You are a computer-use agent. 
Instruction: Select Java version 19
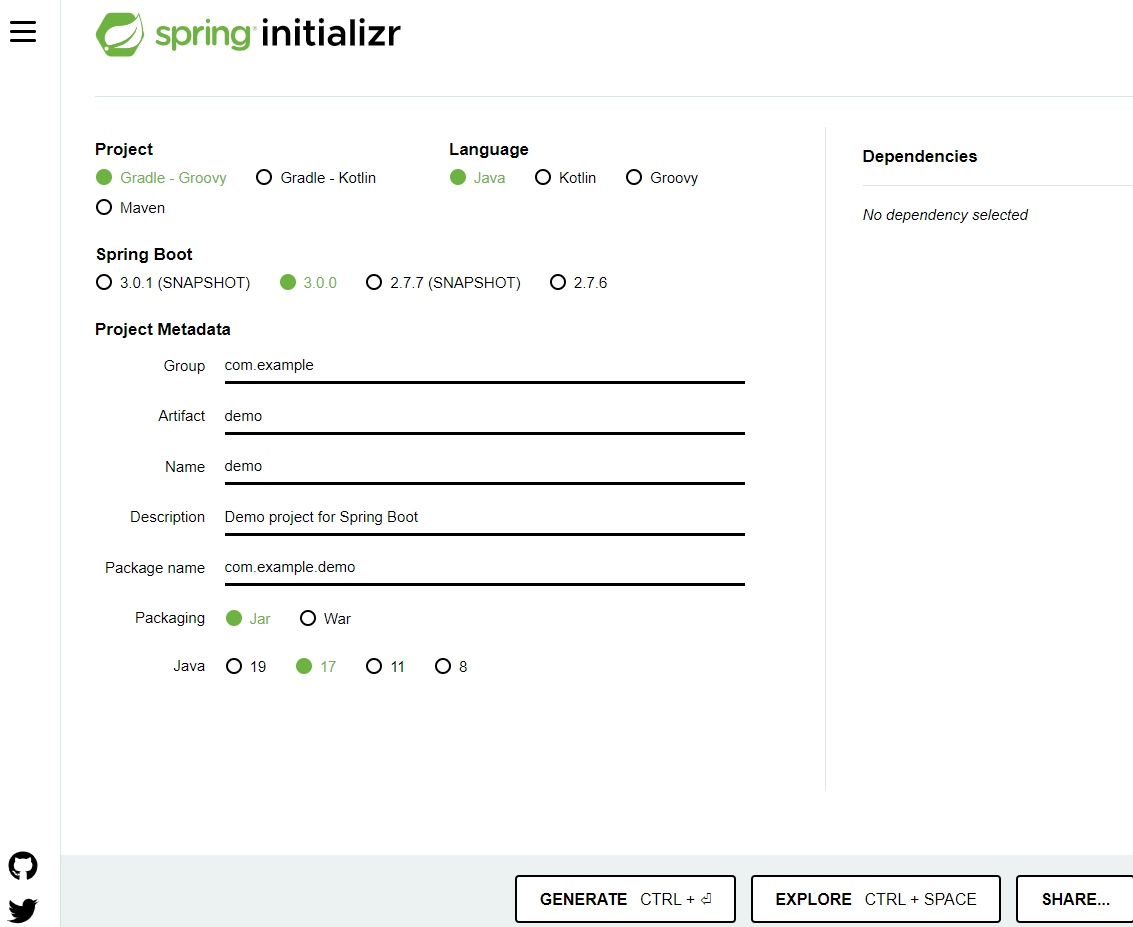(x=246, y=666)
